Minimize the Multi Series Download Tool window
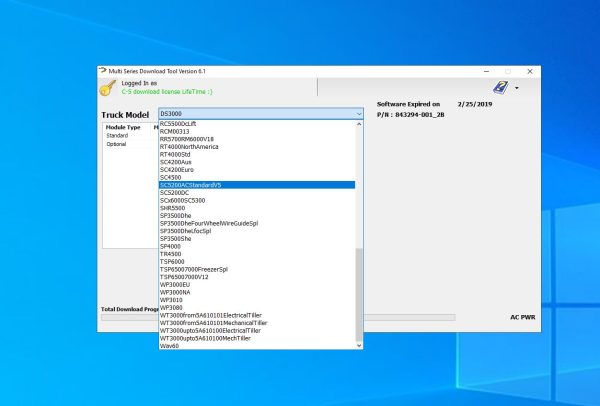Screen dimensions: 600x406 pyautogui.click(x=486, y=71)
